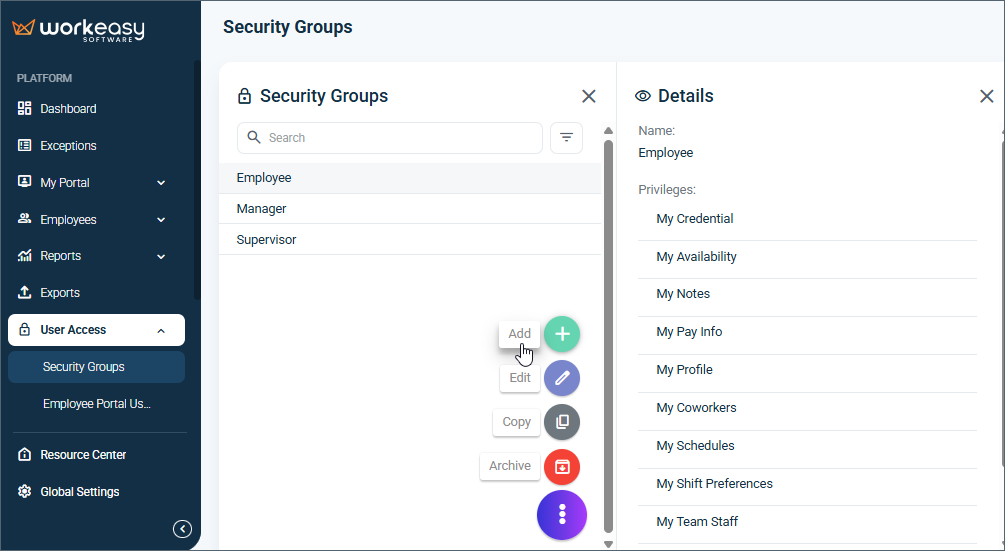This screenshot has height=551, width=1005.
Task: Click the security groups list scrollbar
Action: click(x=608, y=336)
